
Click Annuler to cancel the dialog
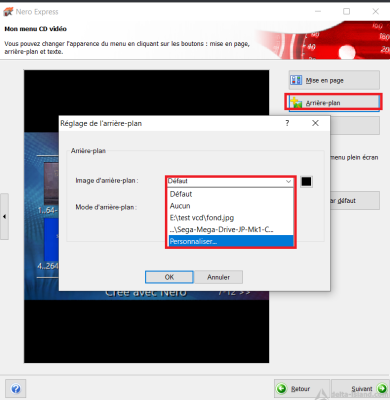[218, 277]
